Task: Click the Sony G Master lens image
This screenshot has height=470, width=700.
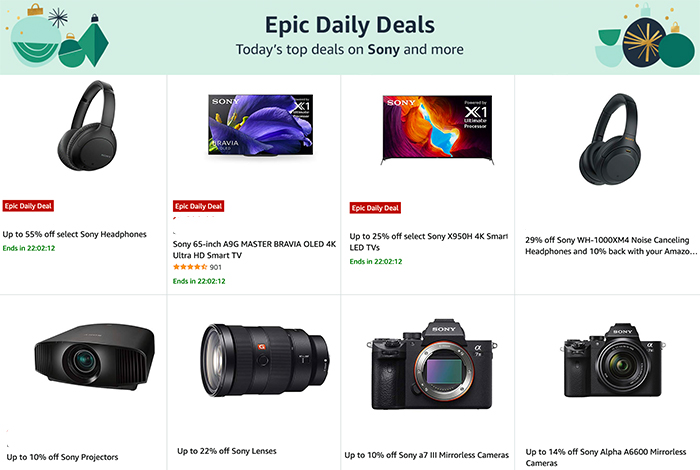Action: click(x=265, y=360)
